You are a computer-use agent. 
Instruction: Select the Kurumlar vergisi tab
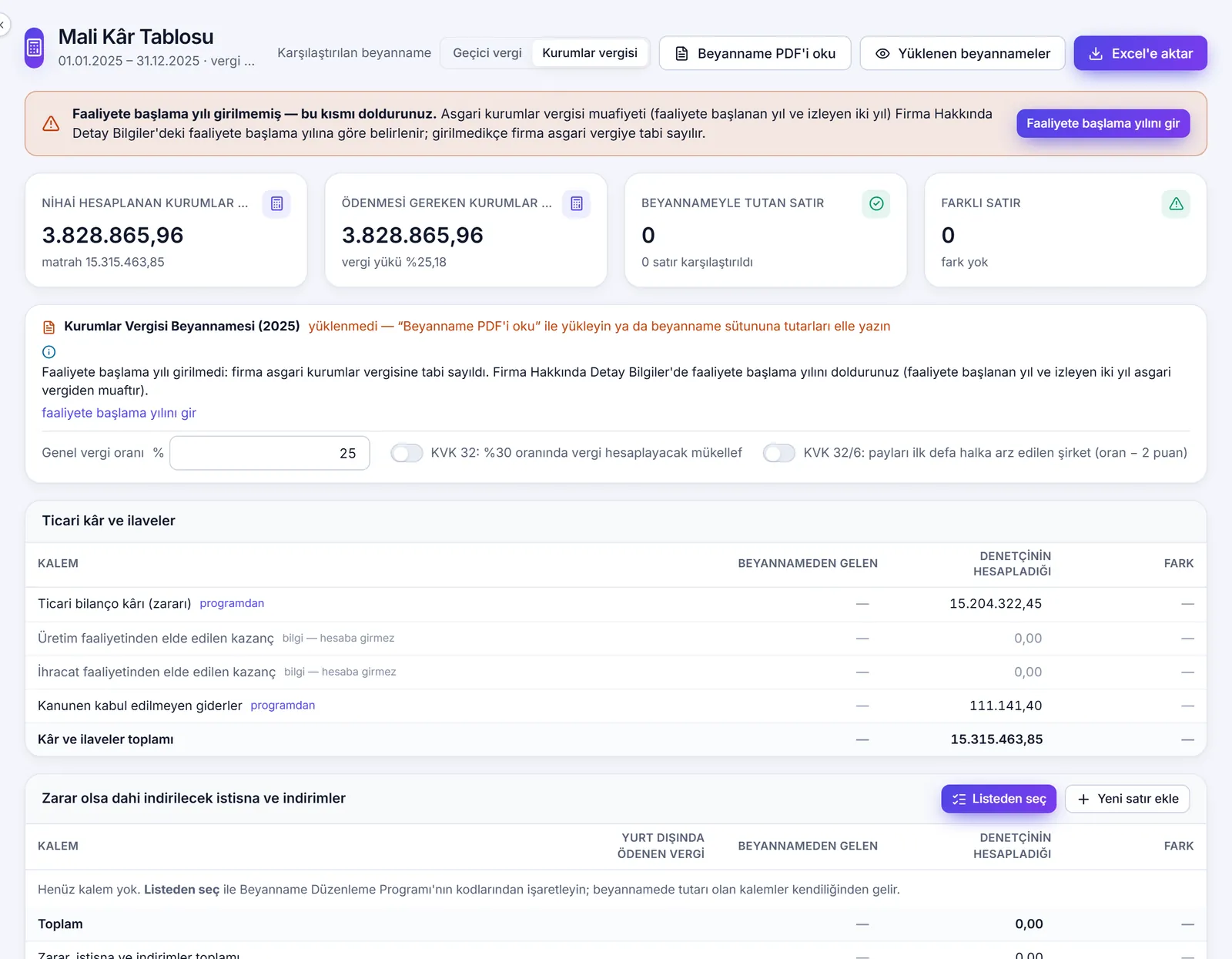(590, 53)
